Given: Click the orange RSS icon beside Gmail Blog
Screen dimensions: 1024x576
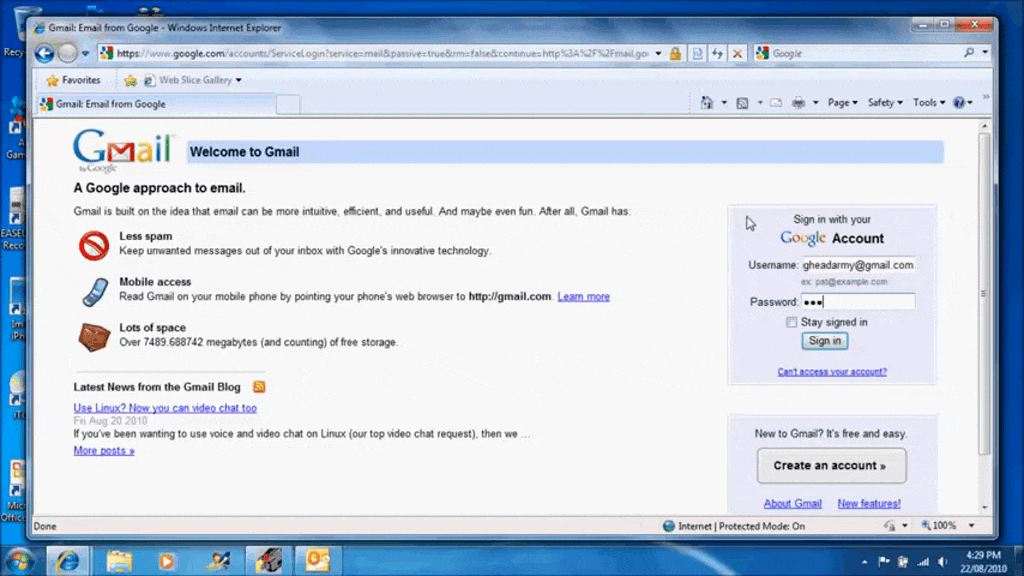Looking at the screenshot, I should [x=259, y=387].
